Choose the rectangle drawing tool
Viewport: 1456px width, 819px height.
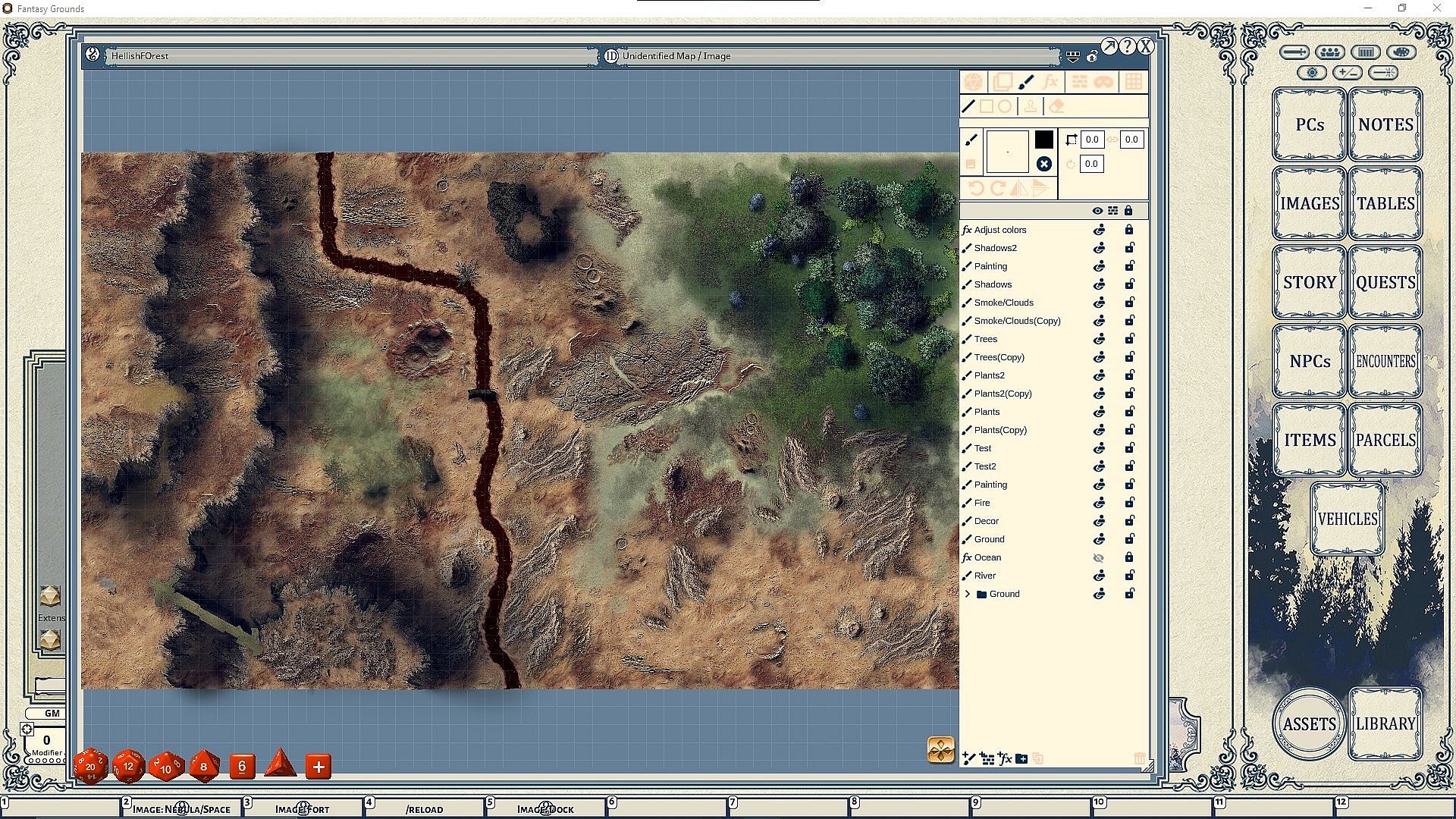987,107
